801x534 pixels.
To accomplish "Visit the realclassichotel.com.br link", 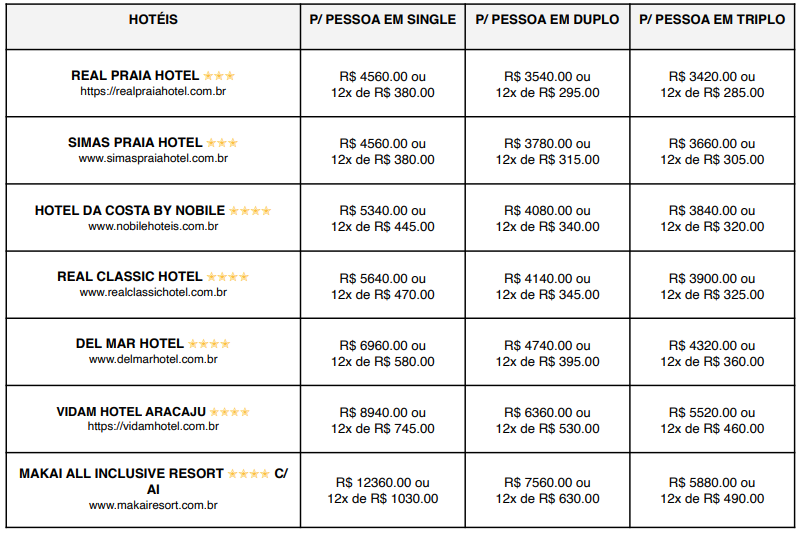I will tap(153, 292).
